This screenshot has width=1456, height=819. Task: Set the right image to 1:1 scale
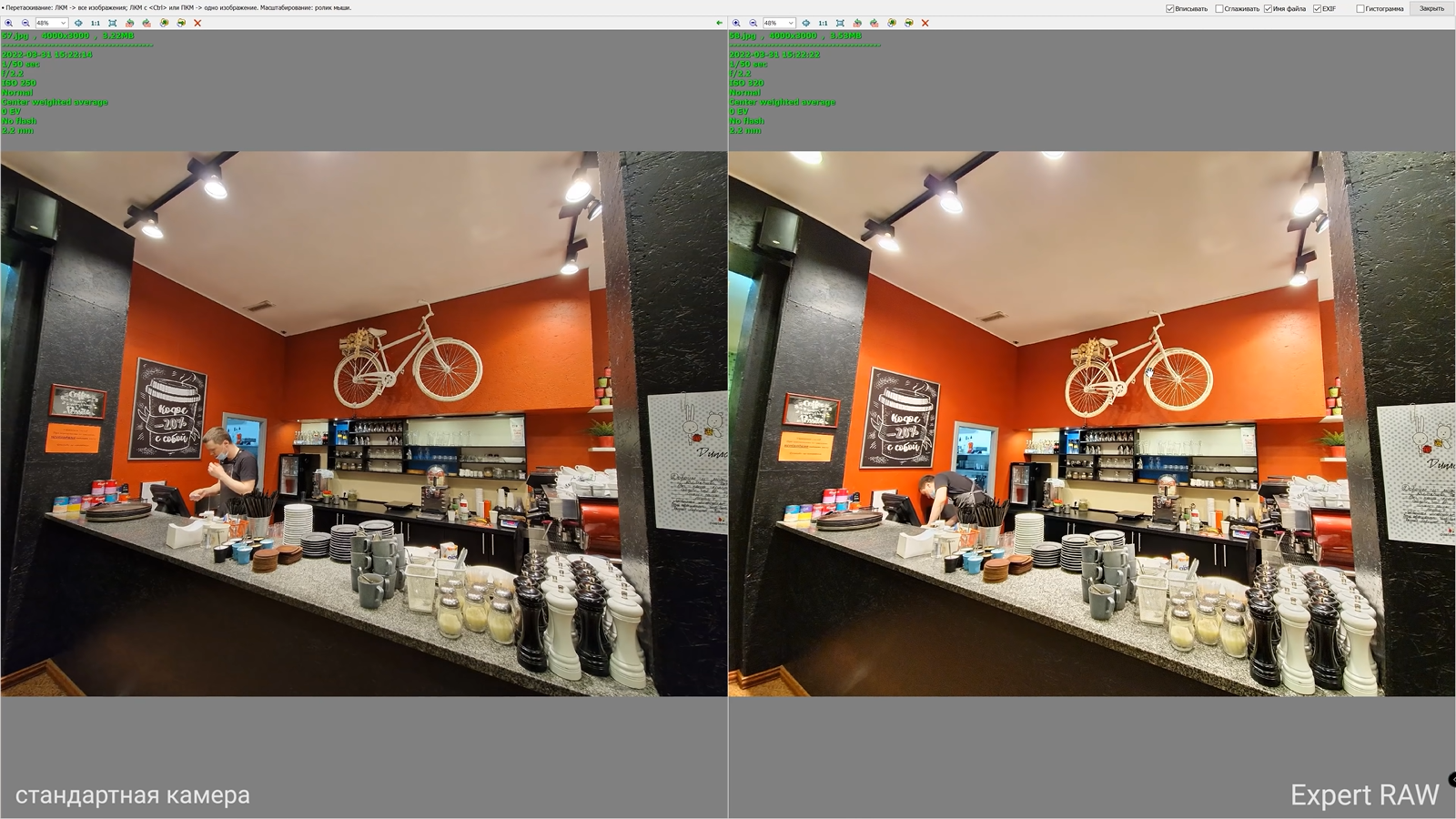[x=824, y=23]
